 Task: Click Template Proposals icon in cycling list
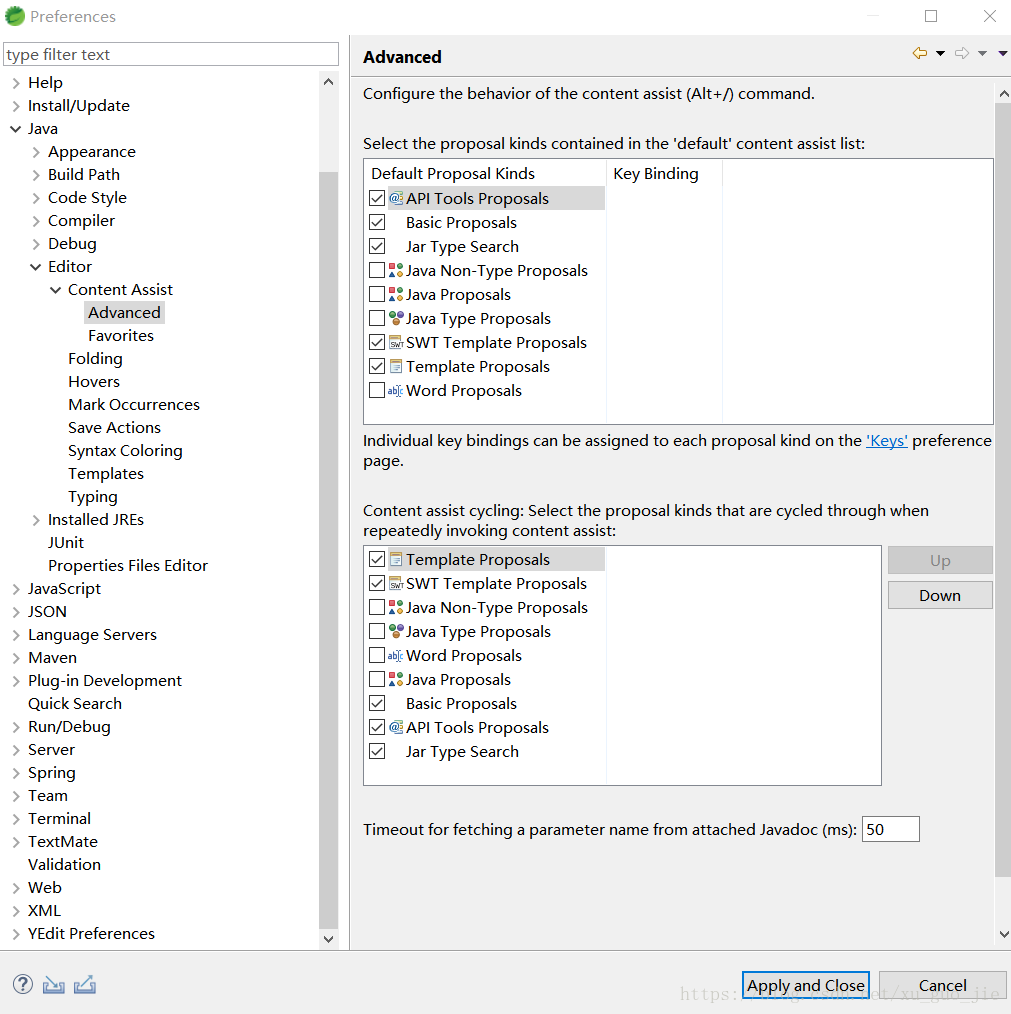click(396, 559)
